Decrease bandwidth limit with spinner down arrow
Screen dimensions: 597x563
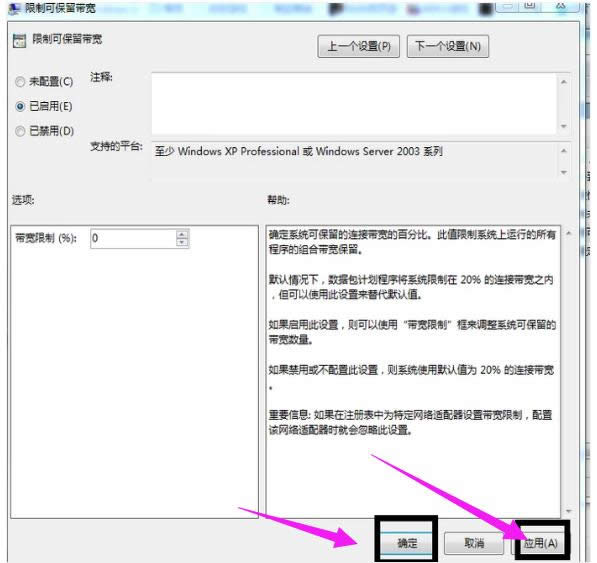pyautogui.click(x=182, y=242)
